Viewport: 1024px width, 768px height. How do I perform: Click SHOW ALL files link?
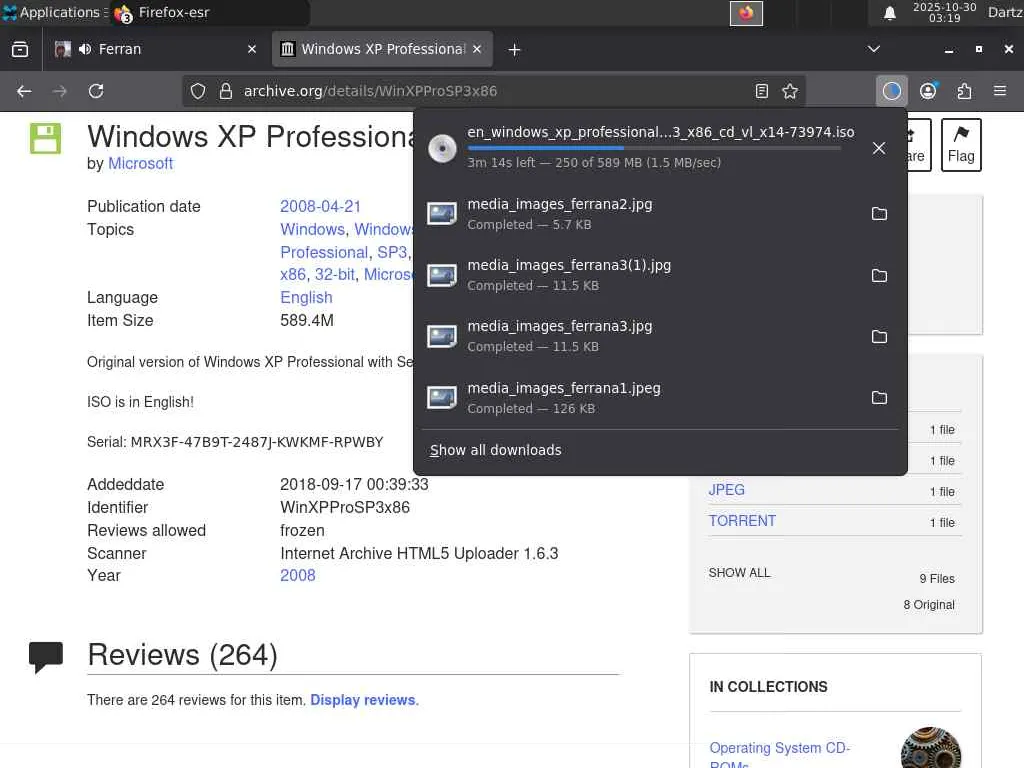point(739,573)
